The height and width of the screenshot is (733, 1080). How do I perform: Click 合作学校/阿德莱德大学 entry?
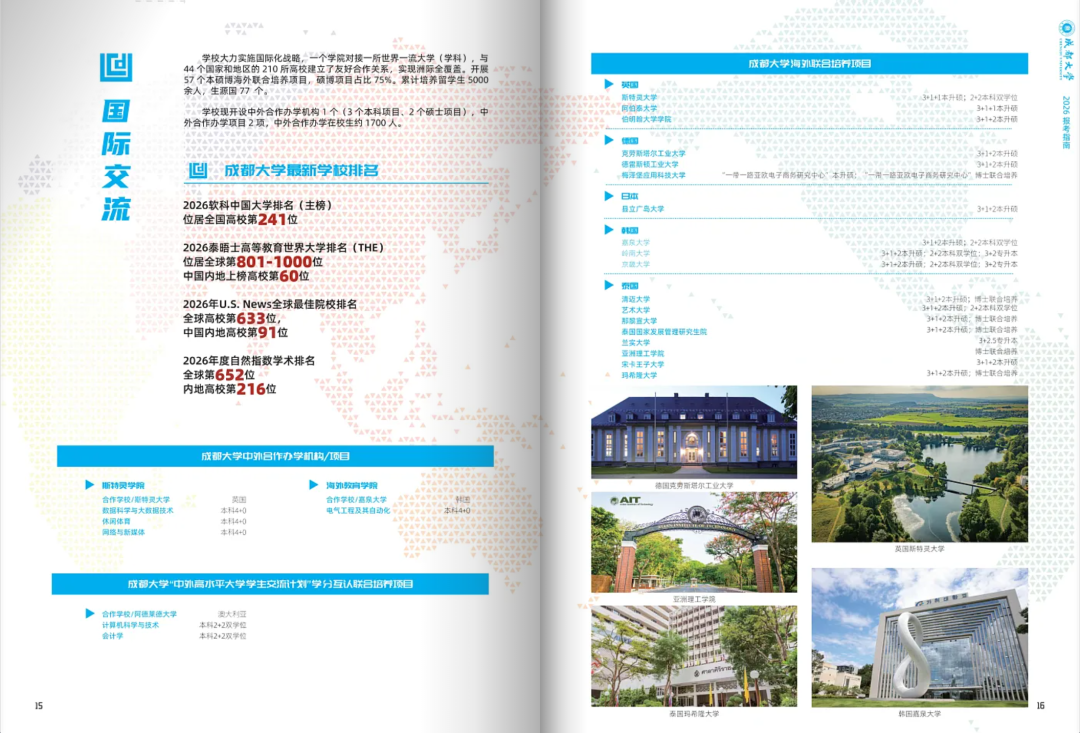tap(139, 614)
